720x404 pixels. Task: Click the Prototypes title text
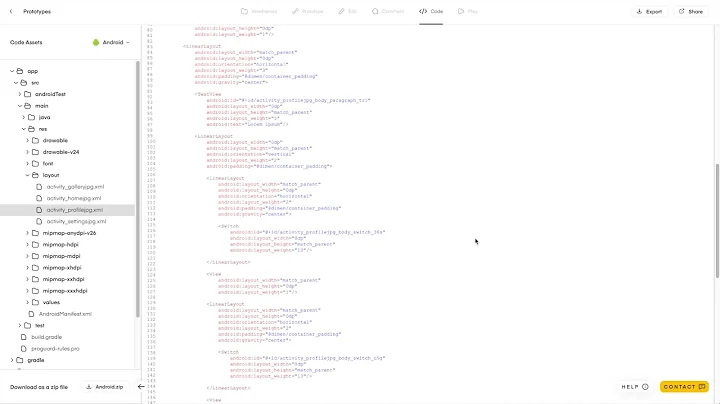point(37,11)
